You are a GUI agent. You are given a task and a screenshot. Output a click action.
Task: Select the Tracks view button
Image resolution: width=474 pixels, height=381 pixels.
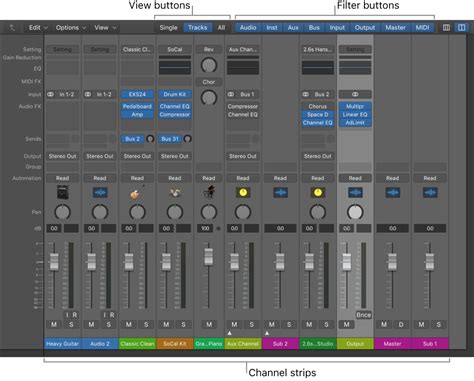[198, 28]
